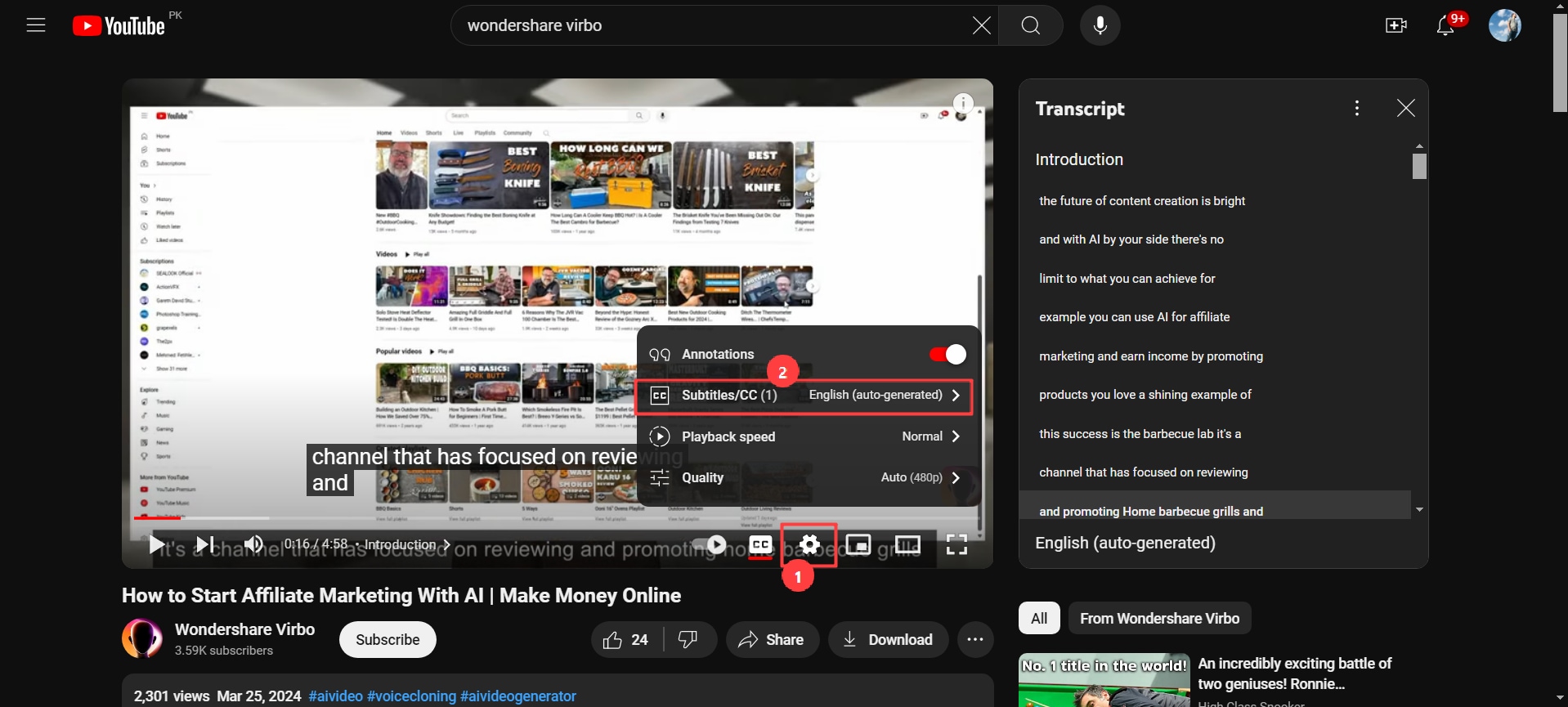Select From Wondershare Virbo chip
1568x707 pixels.
click(x=1159, y=618)
